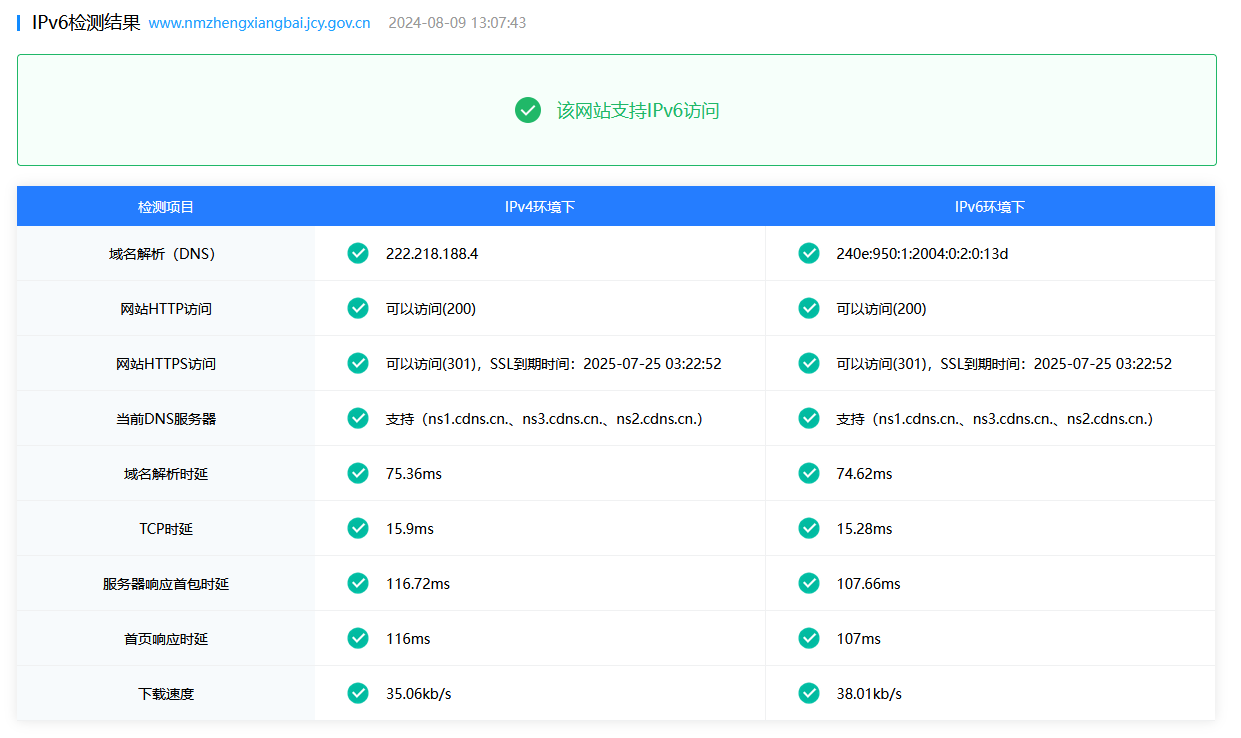The width and height of the screenshot is (1241, 738).
Task: Click the IPv4 可以访问(200) HTTP result
Action: (x=431, y=309)
